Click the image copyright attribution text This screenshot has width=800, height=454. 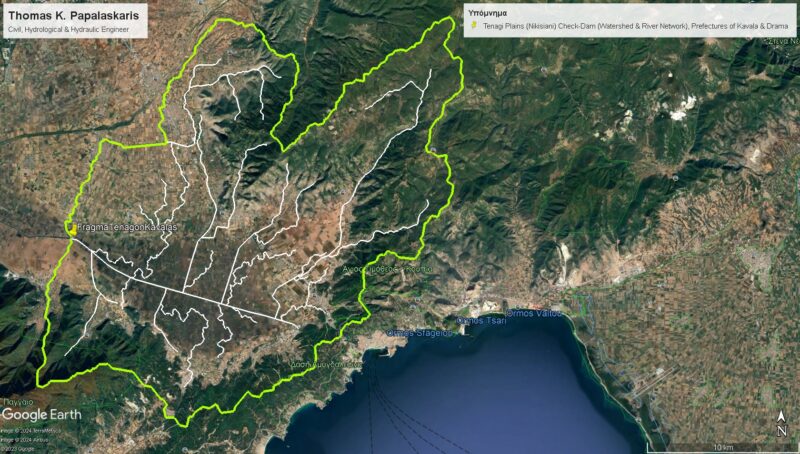click(30, 439)
